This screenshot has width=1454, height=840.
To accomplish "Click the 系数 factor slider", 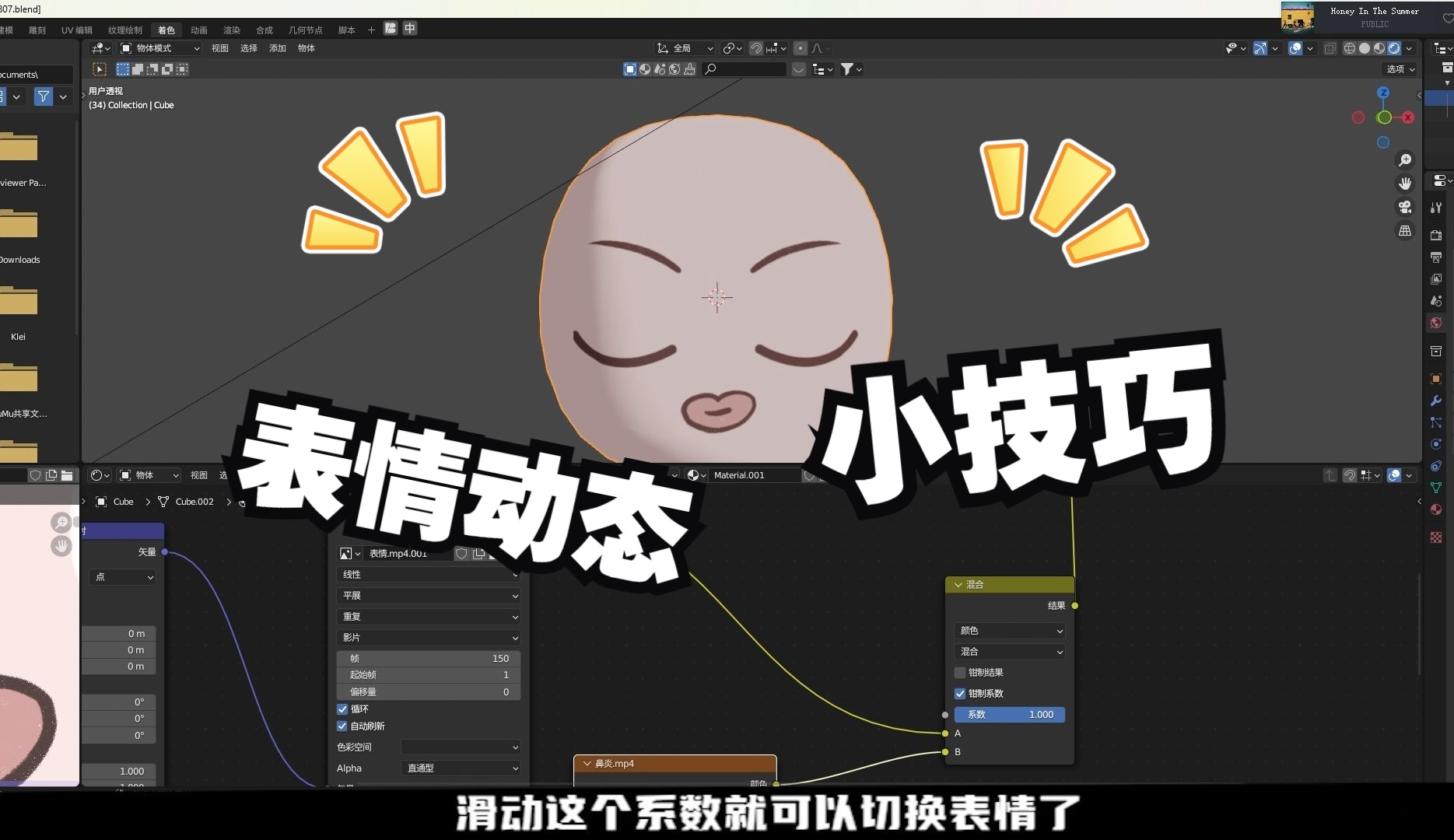I will [x=1009, y=715].
